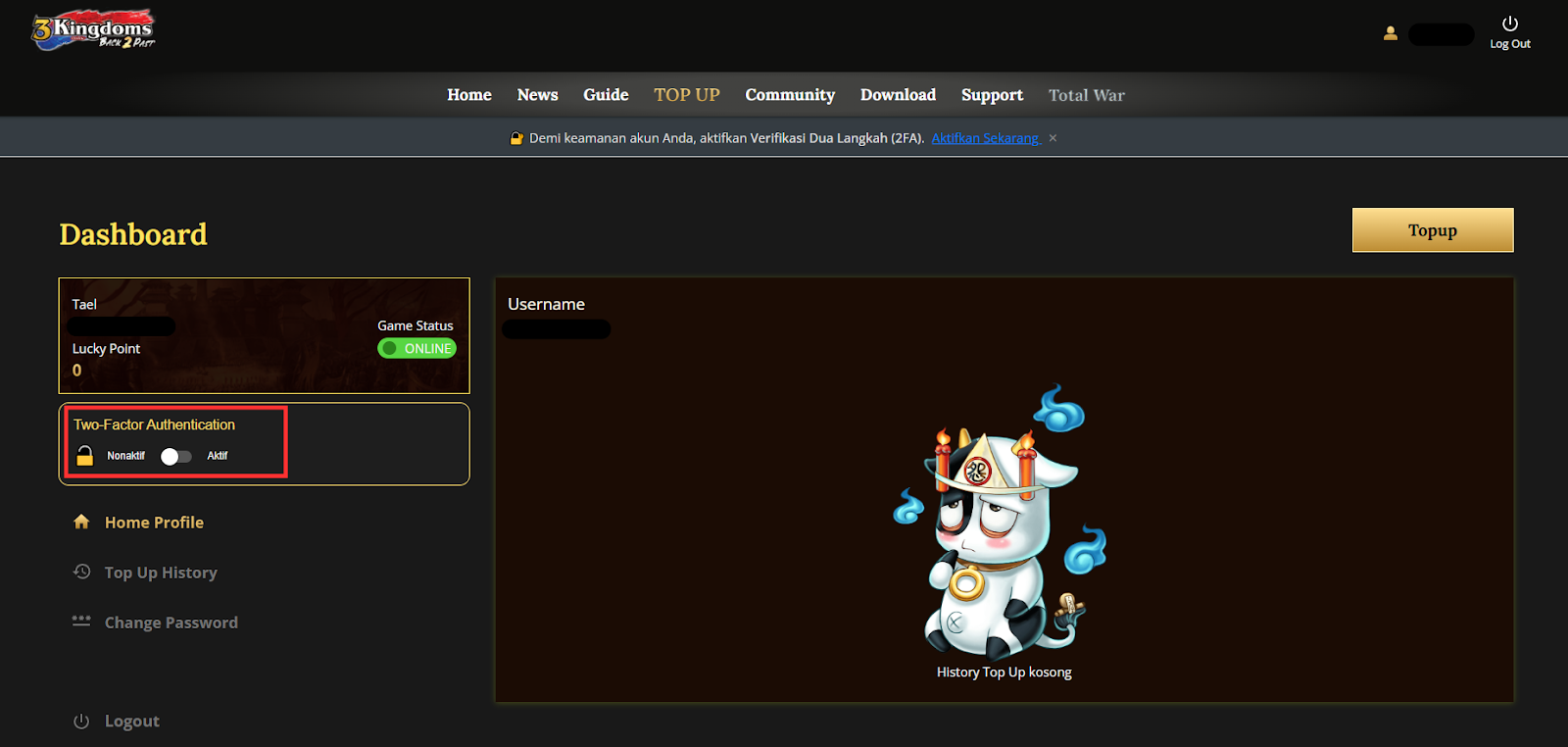Click the unlocked padlock icon beside Nonaktif
Image resolution: width=1568 pixels, height=747 pixels.
tap(85, 455)
